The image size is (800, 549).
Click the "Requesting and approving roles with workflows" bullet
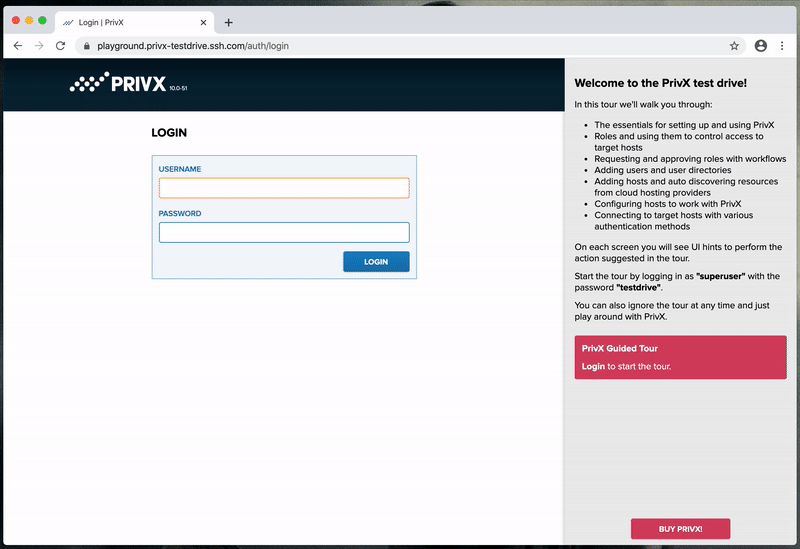click(x=690, y=159)
